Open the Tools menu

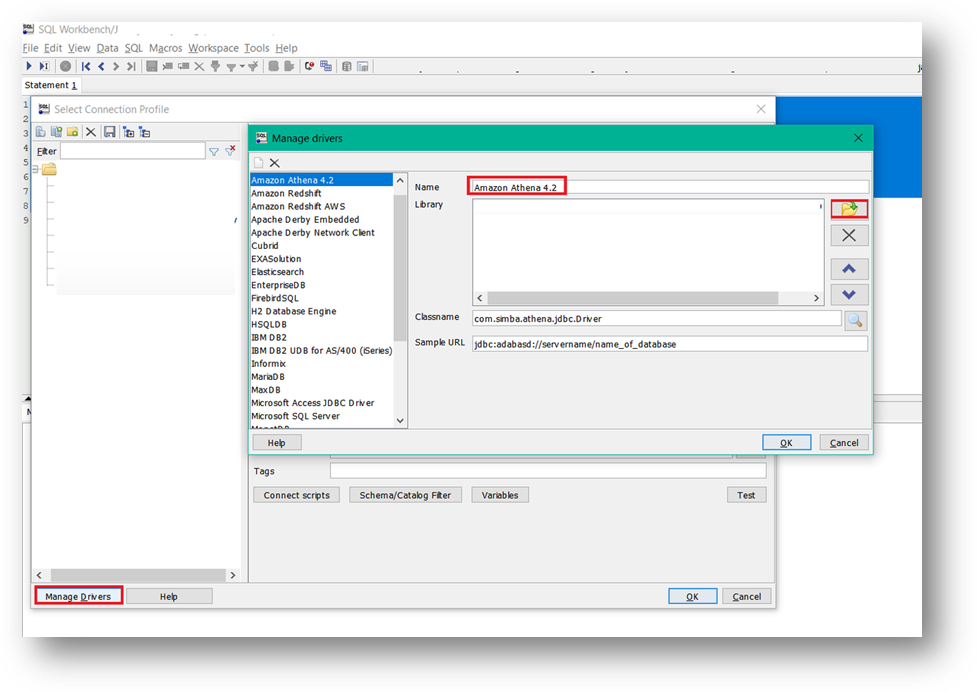point(257,48)
